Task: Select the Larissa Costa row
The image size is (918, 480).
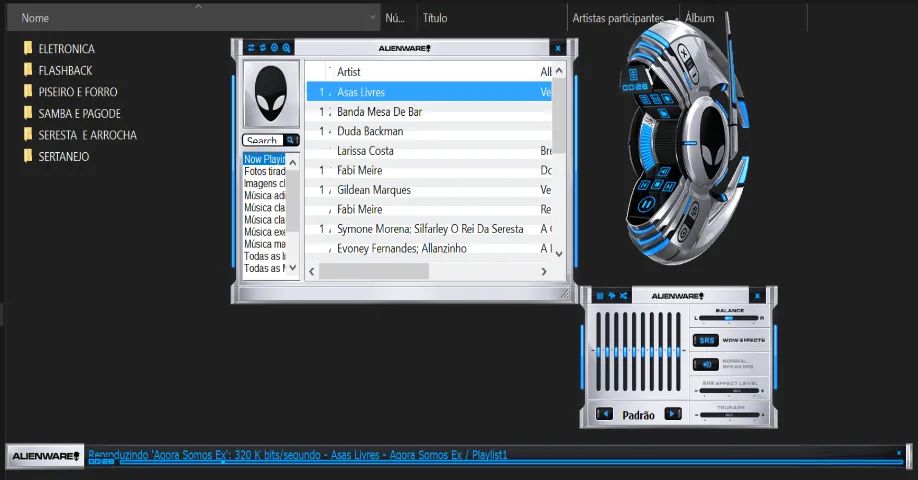Action: (x=429, y=150)
